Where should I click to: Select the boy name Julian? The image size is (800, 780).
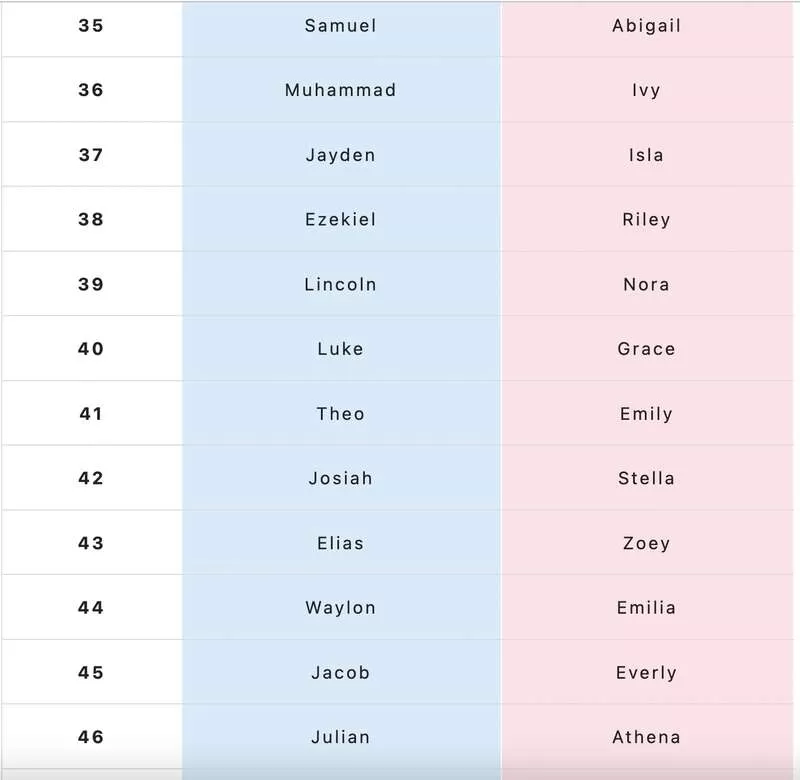(x=340, y=737)
